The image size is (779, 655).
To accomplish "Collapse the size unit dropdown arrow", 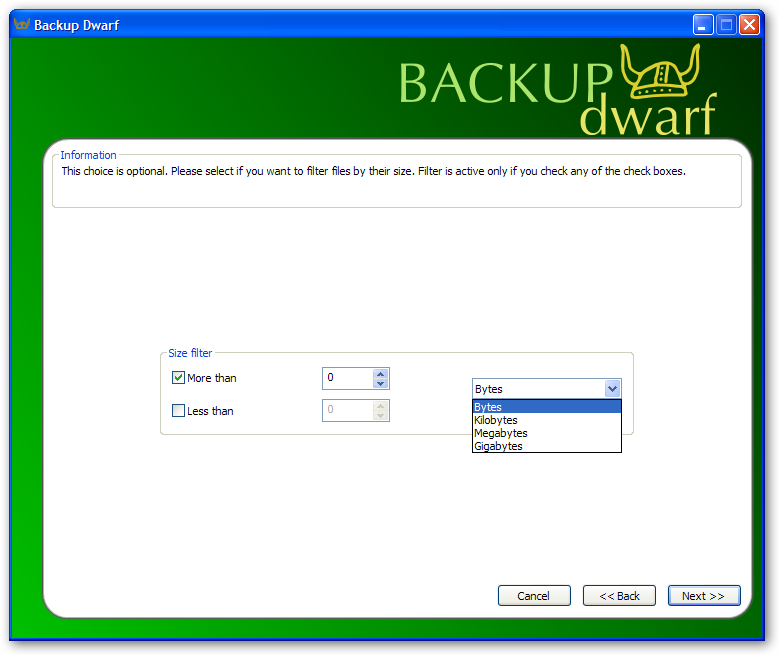I will pyautogui.click(x=612, y=389).
